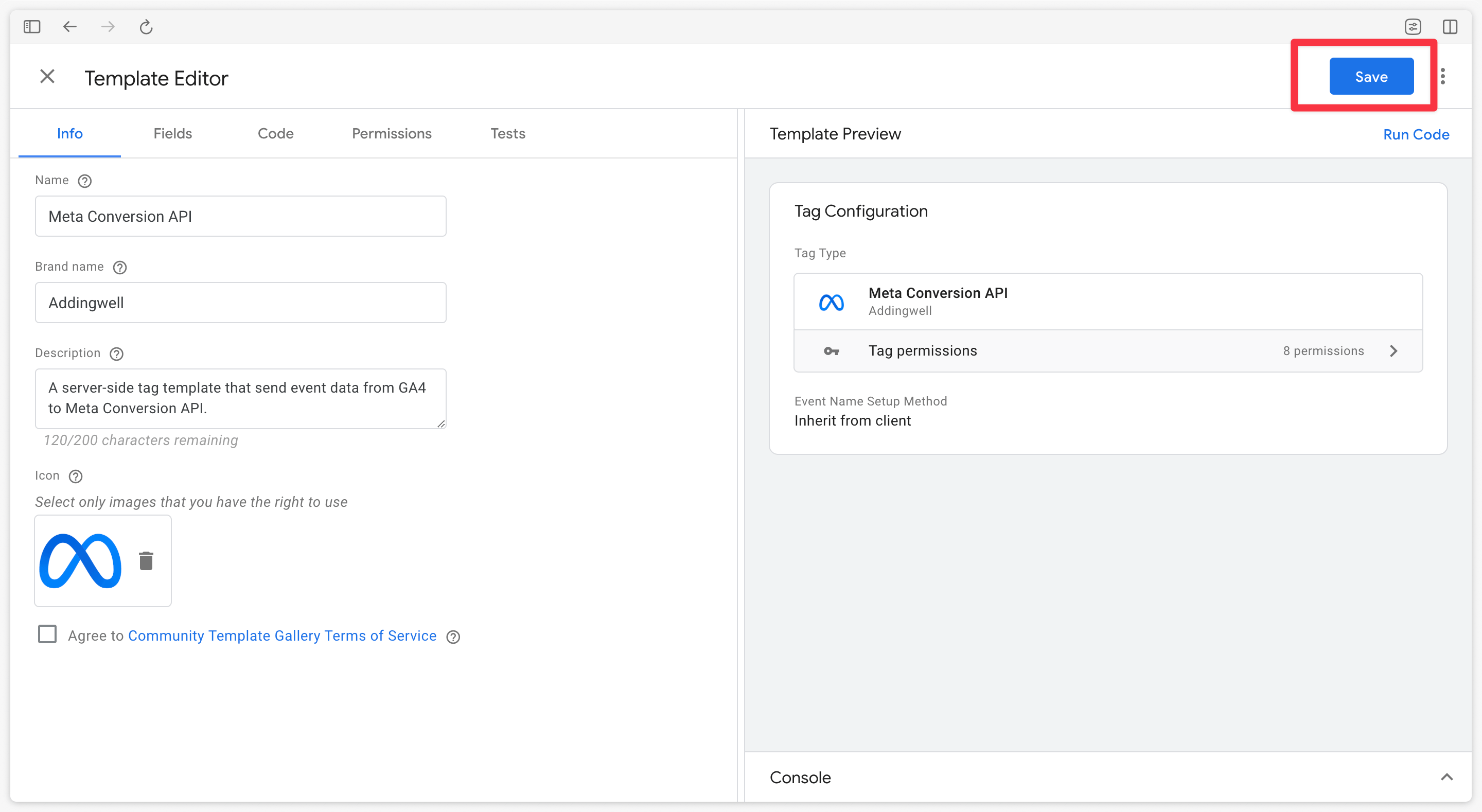This screenshot has width=1482, height=812.
Task: Click the Community Template Gallery Terms of Service link
Action: [283, 635]
